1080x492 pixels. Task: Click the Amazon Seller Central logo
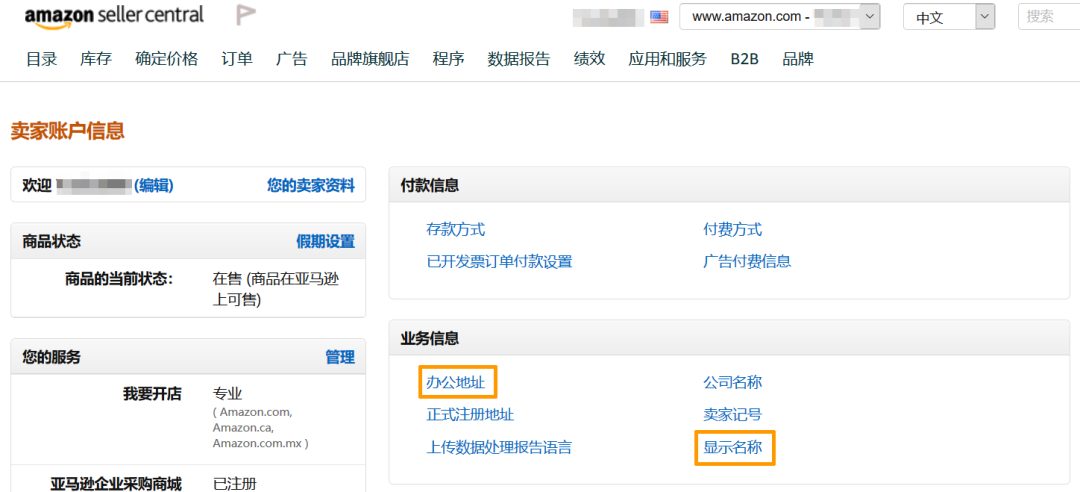[114, 17]
